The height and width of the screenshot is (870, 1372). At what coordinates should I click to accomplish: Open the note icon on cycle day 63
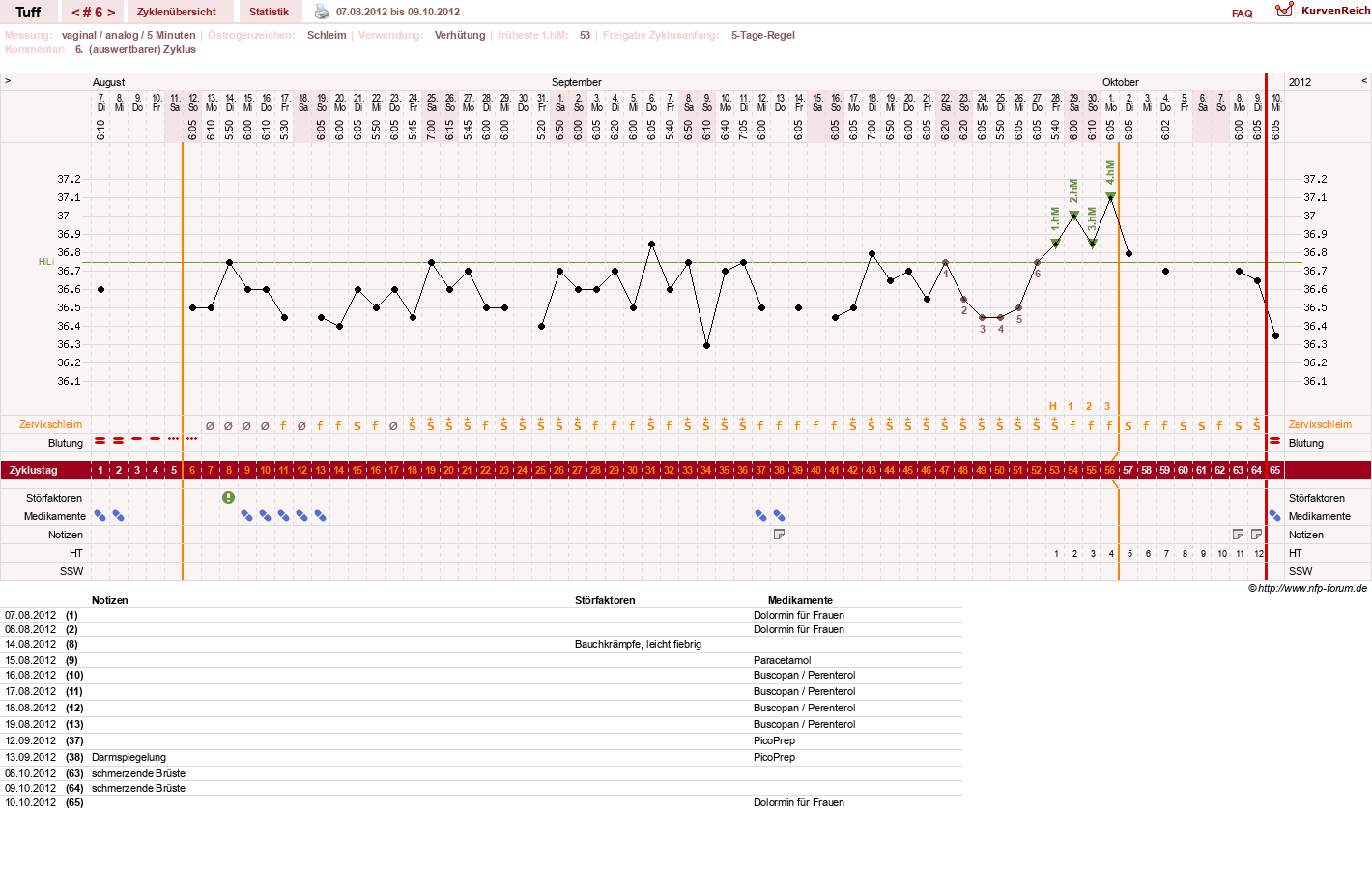point(1238,534)
